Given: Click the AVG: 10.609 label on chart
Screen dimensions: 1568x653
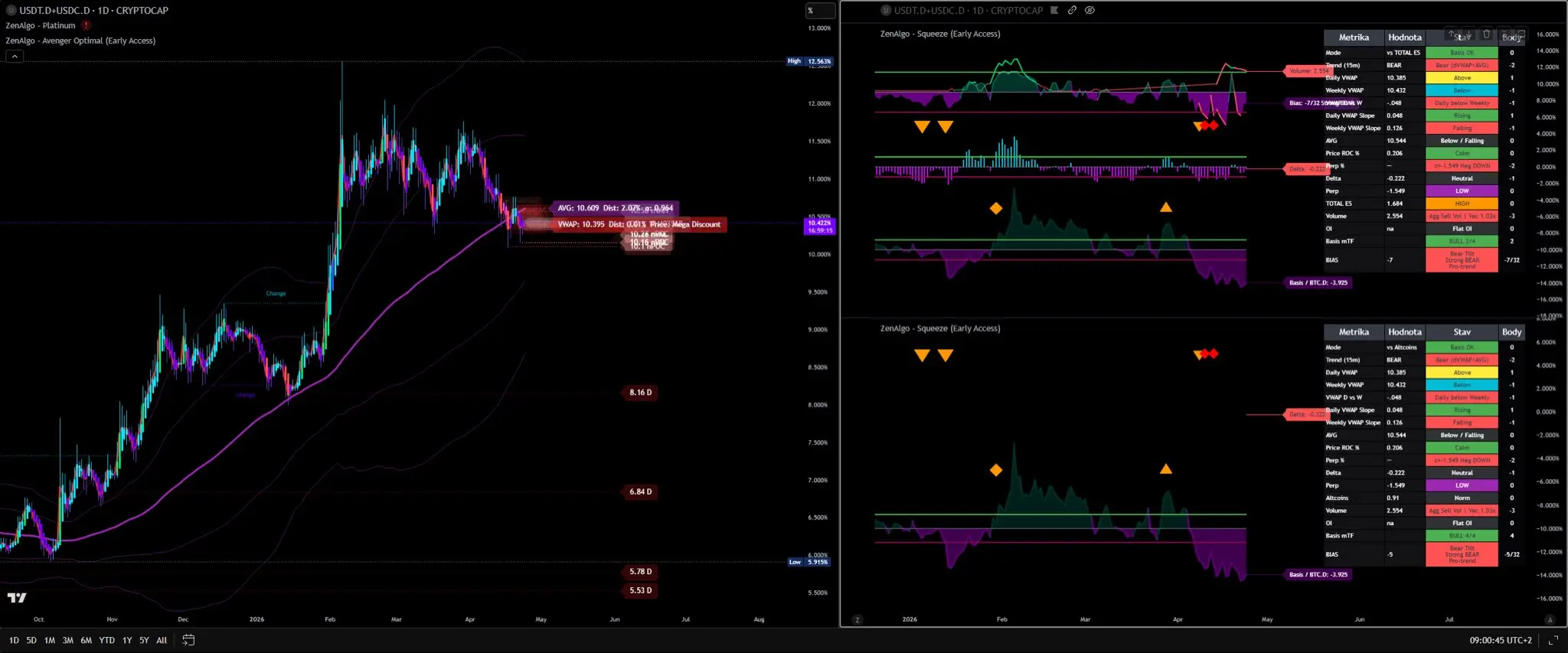Looking at the screenshot, I should pos(615,208).
